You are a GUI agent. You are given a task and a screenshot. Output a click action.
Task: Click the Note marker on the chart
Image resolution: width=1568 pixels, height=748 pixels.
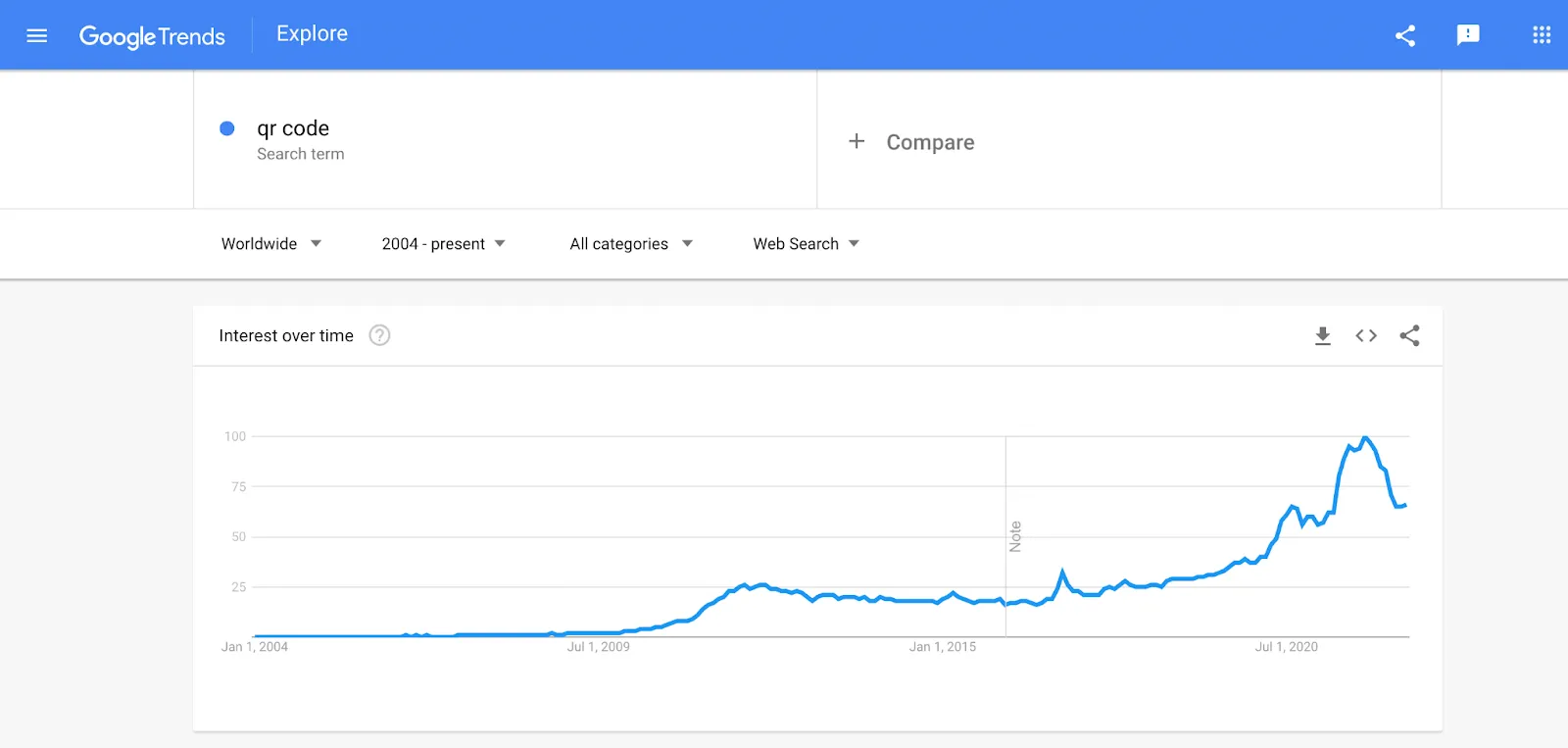point(1015,536)
